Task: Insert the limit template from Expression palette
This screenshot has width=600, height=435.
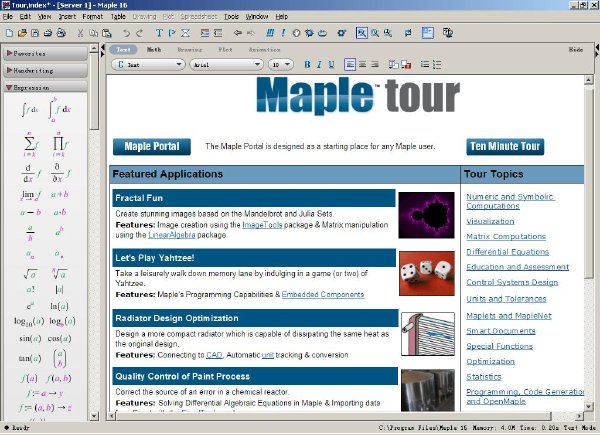Action: pos(31,195)
